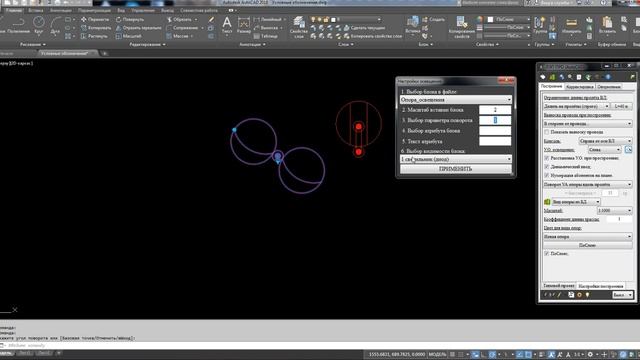Toggle 'Нумерация объектов на плане' checkbox
This screenshot has height=360, width=640.
(x=547, y=175)
